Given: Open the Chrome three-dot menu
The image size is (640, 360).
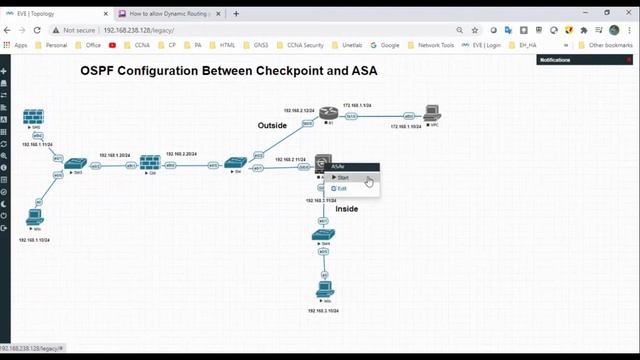Looking at the screenshot, I should point(629,30).
